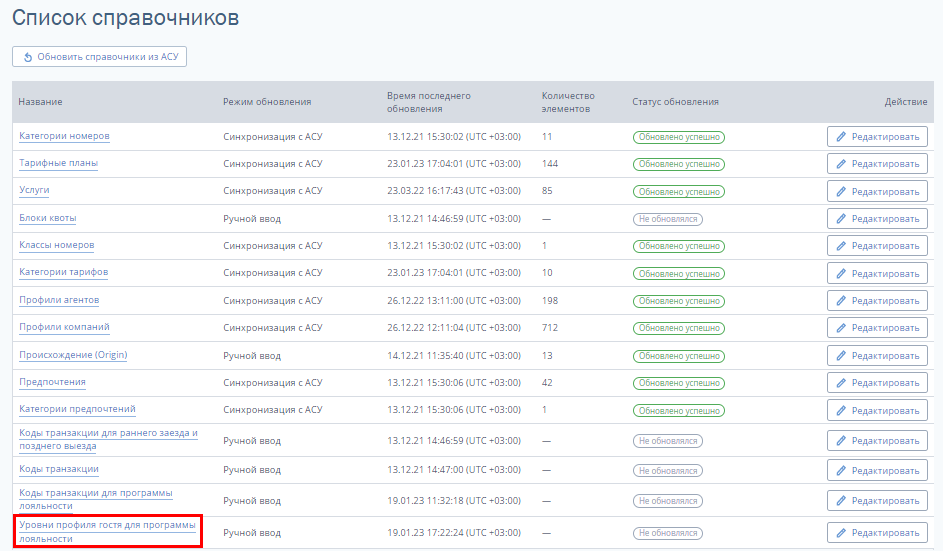Click Редактировать for Категории номеров
This screenshot has height=551, width=943.
click(877, 137)
